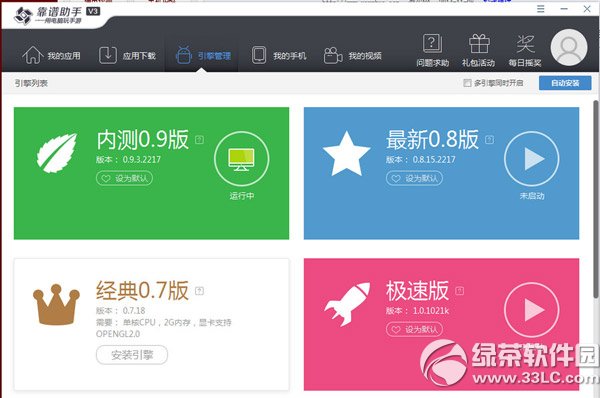600x398 pixels.
Task: Click the user avatar profile picture
Action: [569, 47]
